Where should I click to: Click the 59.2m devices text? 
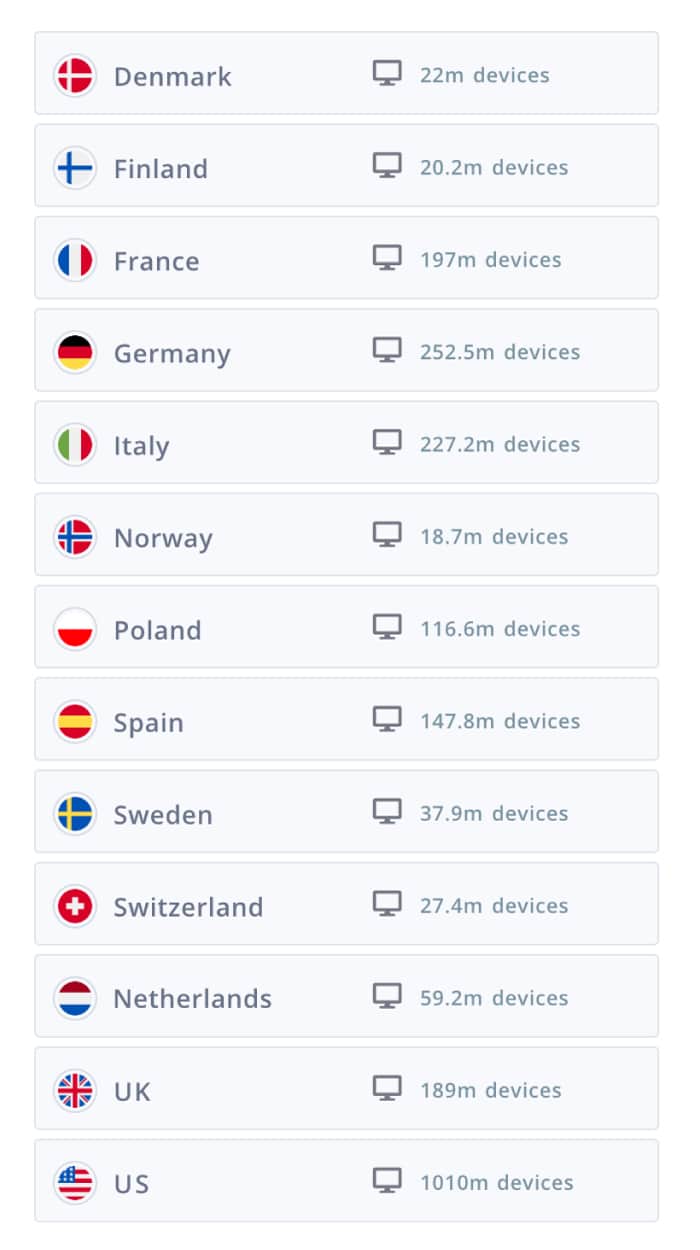pos(494,998)
